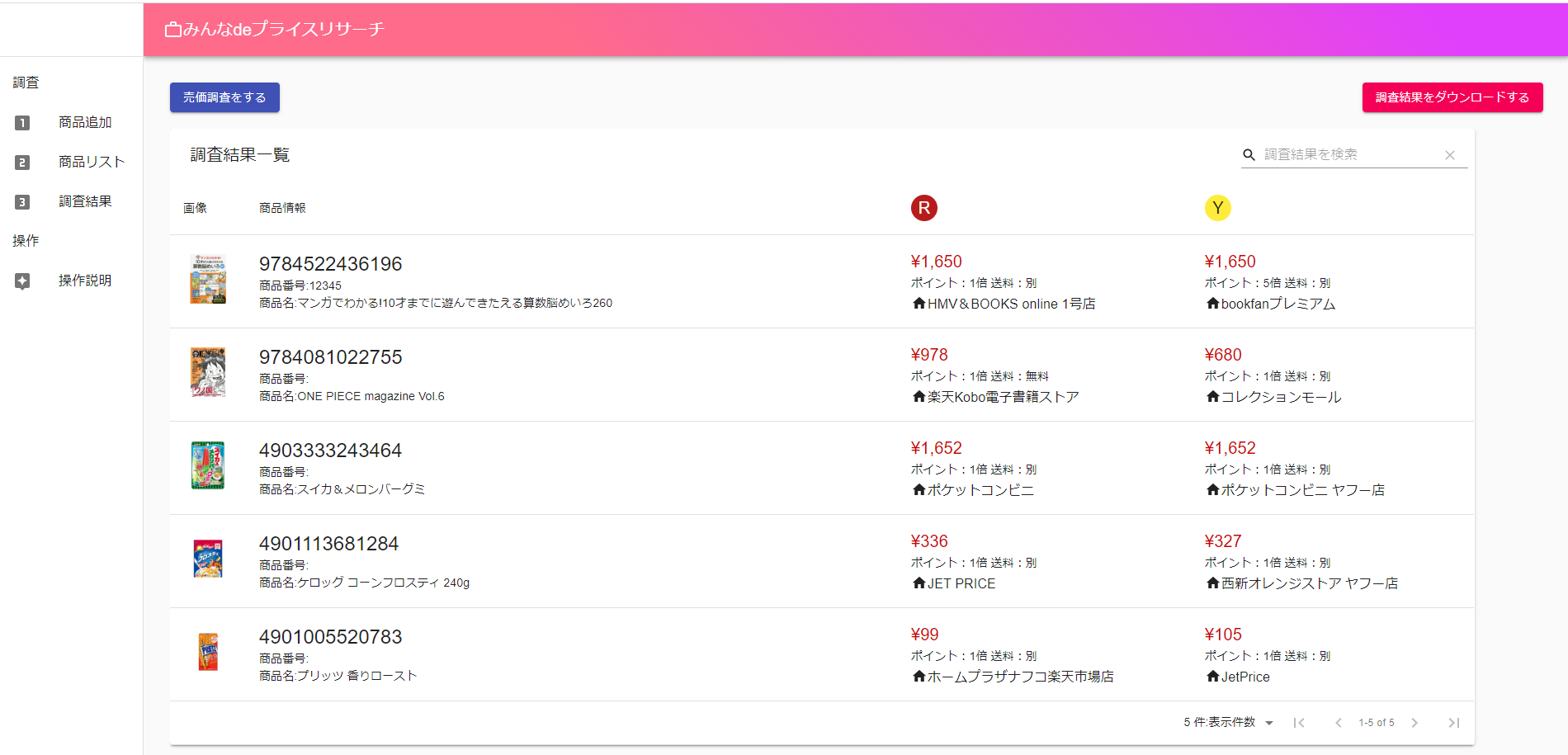Click the red Rakuten R icon
This screenshot has width=1568, height=755.
[x=923, y=208]
